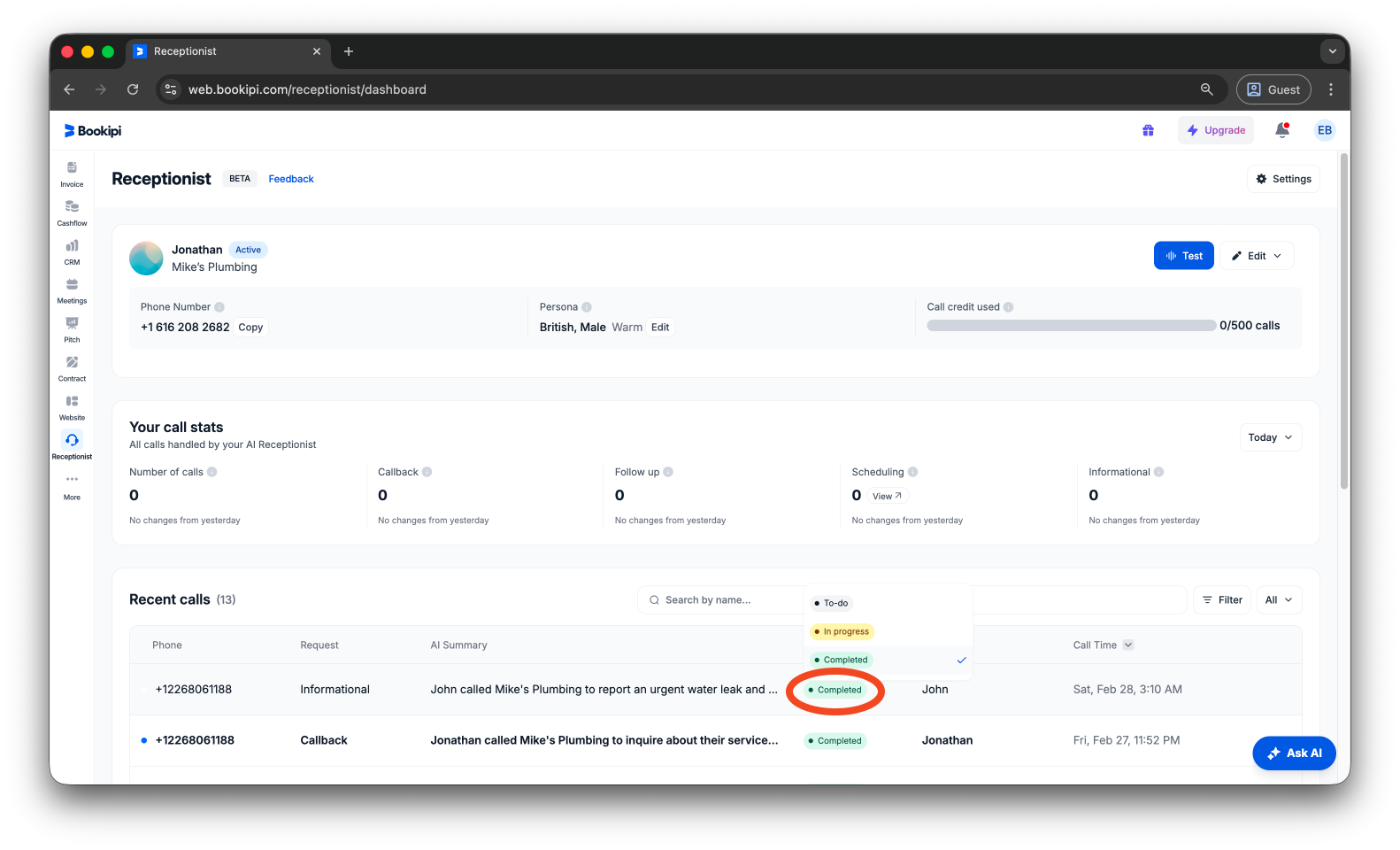Click the Bookipi logo
Screen dimensions: 1400x850
pyautogui.click(x=93, y=131)
